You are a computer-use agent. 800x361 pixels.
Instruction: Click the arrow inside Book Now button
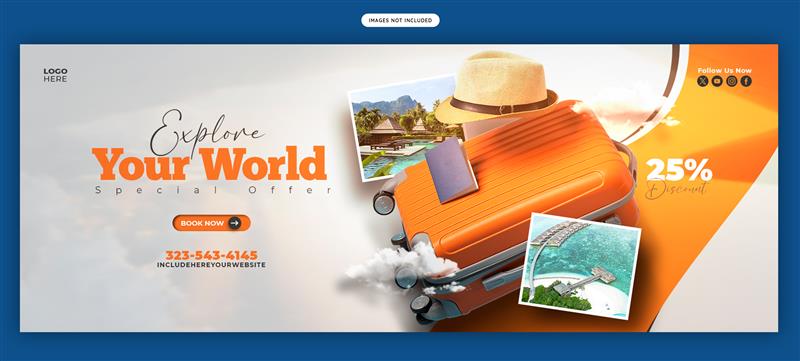pyautogui.click(x=234, y=223)
